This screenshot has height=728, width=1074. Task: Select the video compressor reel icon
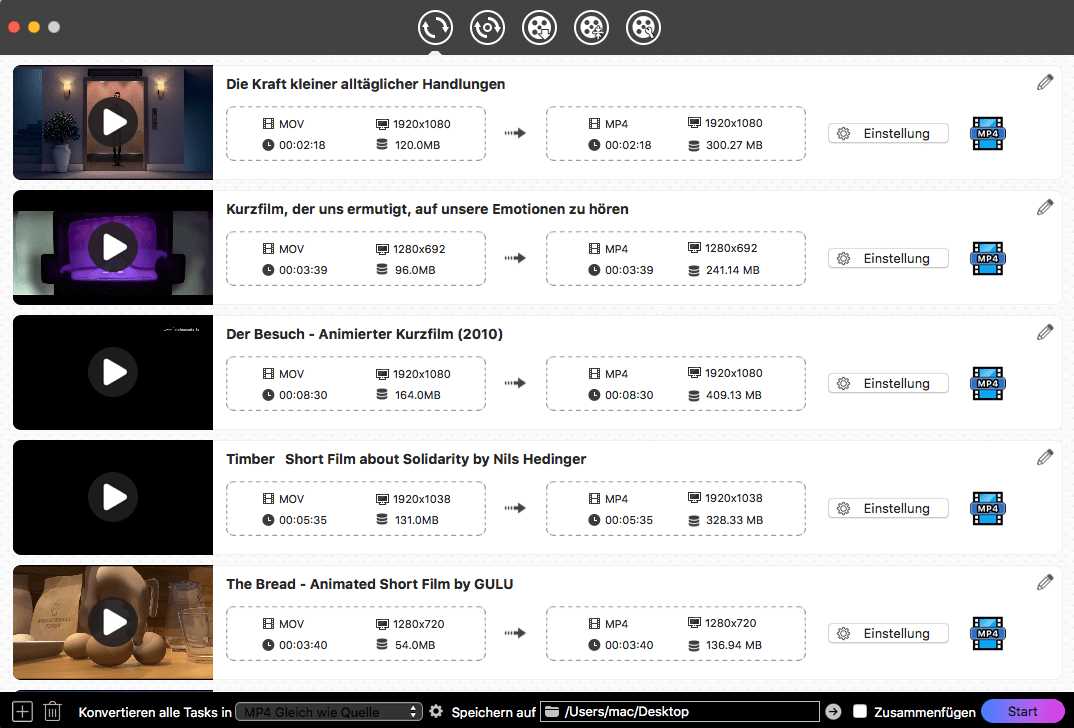pyautogui.click(x=591, y=27)
